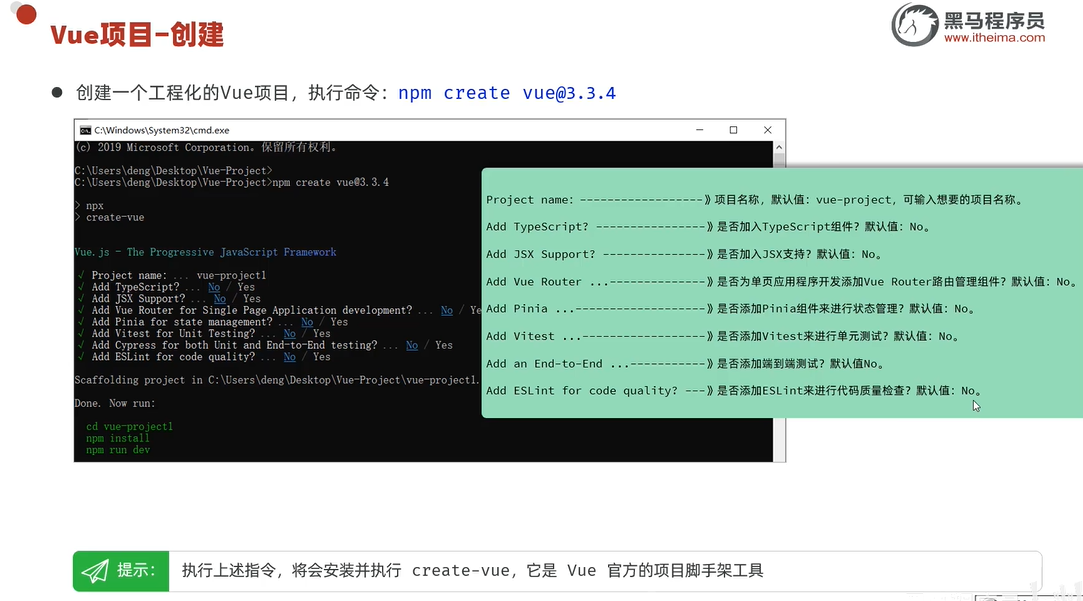Click the Add Vue Router row in green panel
Viewport: 1083px width, 601px height.
coord(781,282)
